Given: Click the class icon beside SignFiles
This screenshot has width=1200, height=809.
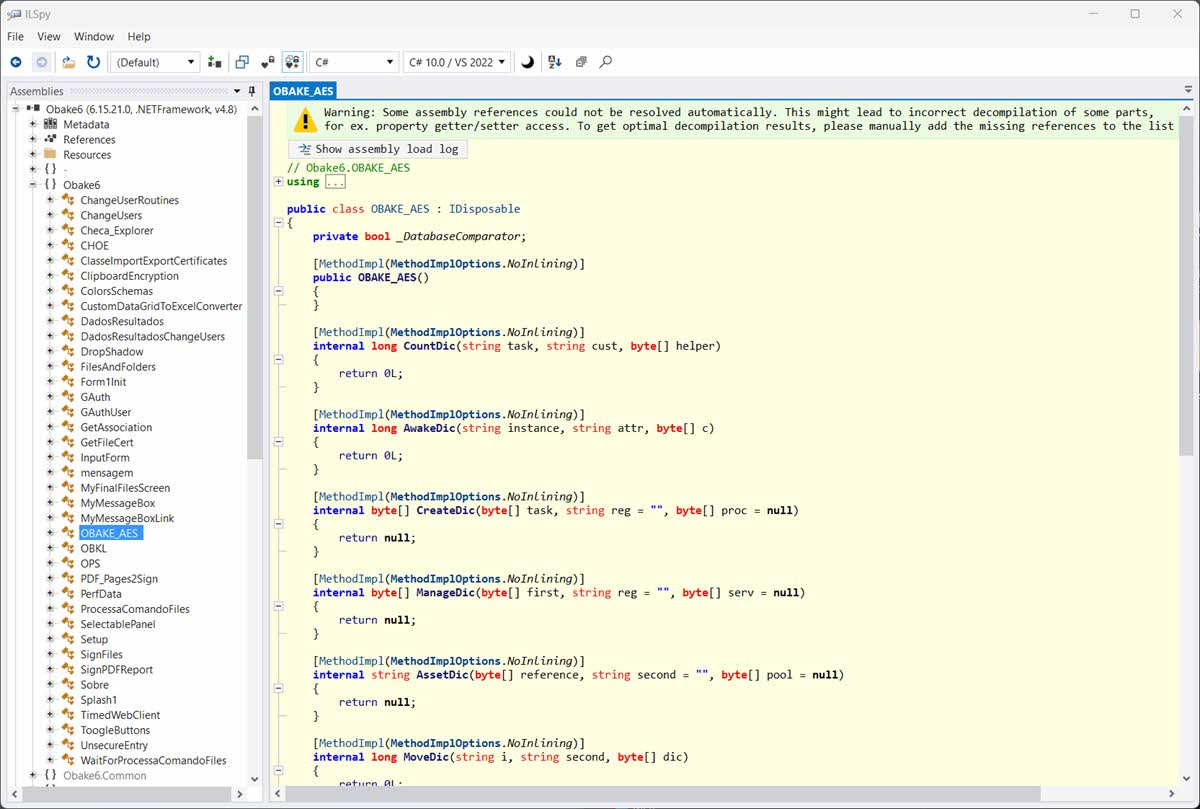Looking at the screenshot, I should (68, 654).
